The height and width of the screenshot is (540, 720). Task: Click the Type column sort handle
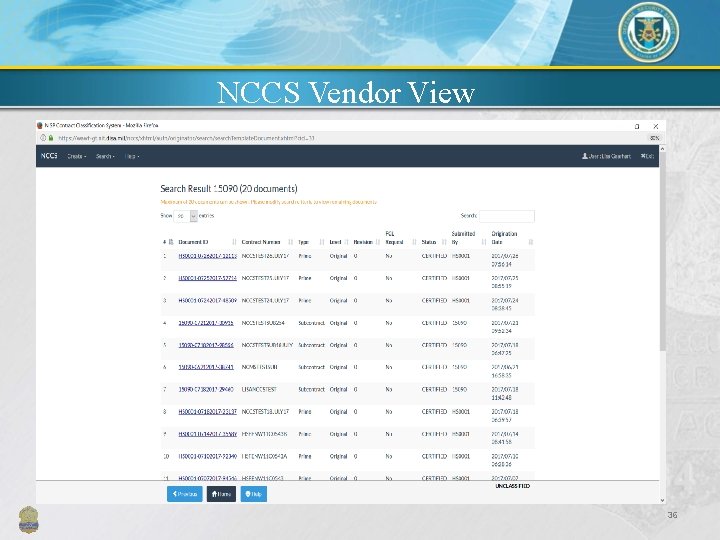click(322, 242)
